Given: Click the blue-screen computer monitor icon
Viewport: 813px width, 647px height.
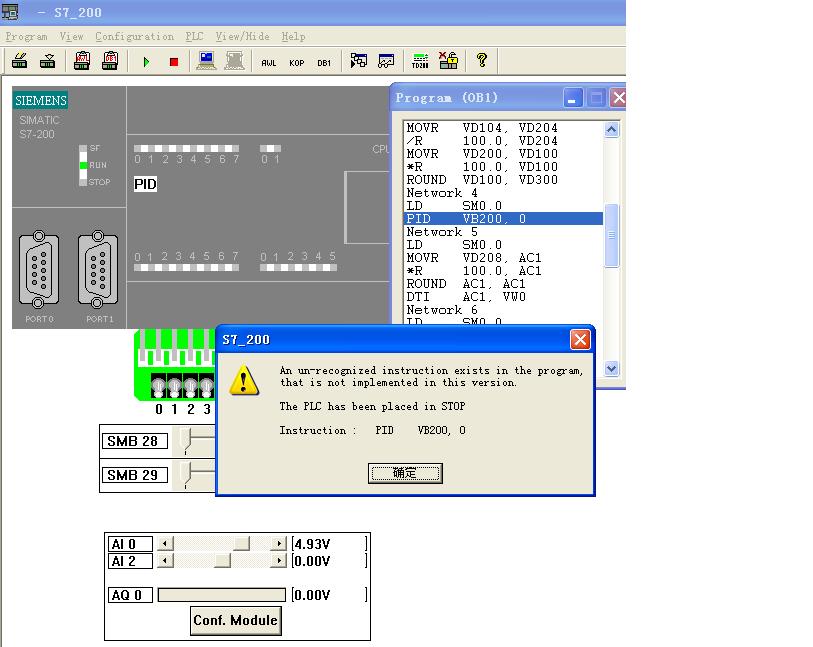Looking at the screenshot, I should point(206,61).
